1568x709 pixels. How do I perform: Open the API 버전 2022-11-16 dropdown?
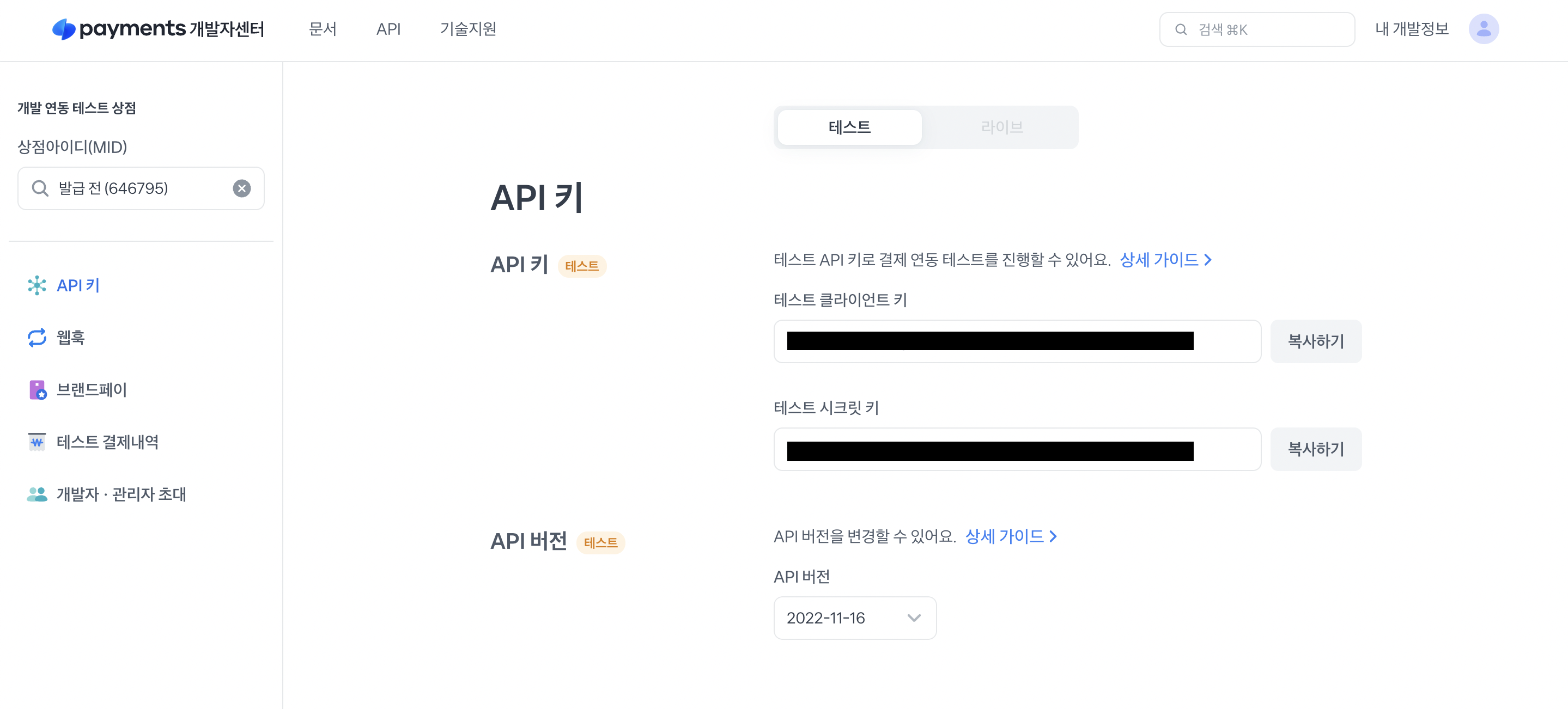[855, 618]
